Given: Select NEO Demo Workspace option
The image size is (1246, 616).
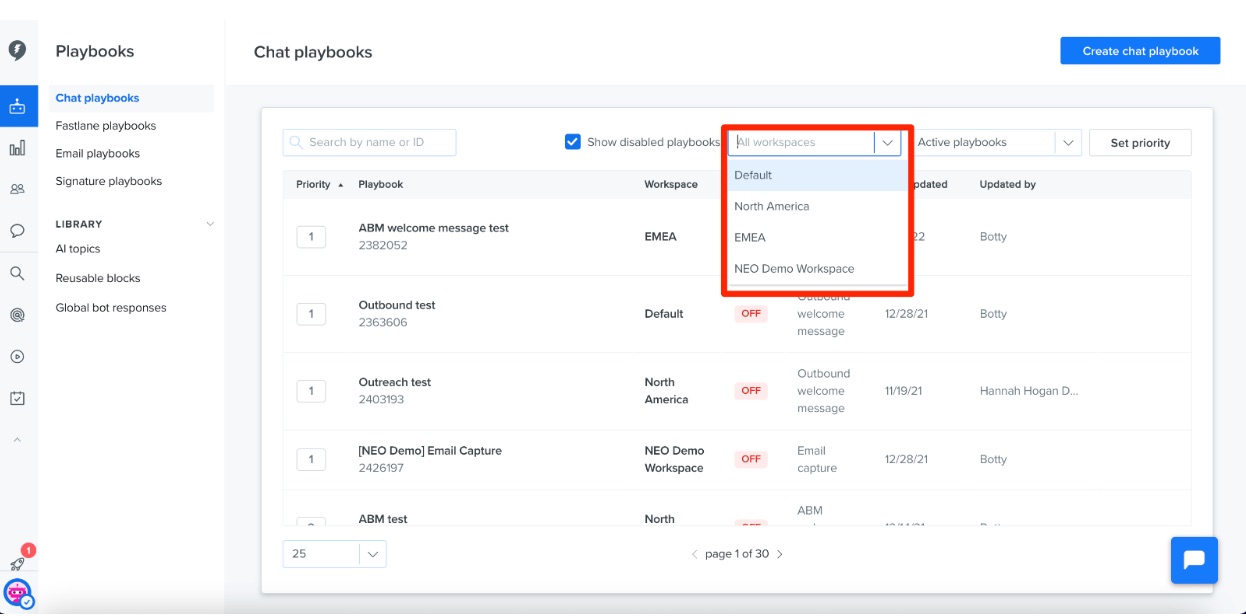Looking at the screenshot, I should (817, 268).
